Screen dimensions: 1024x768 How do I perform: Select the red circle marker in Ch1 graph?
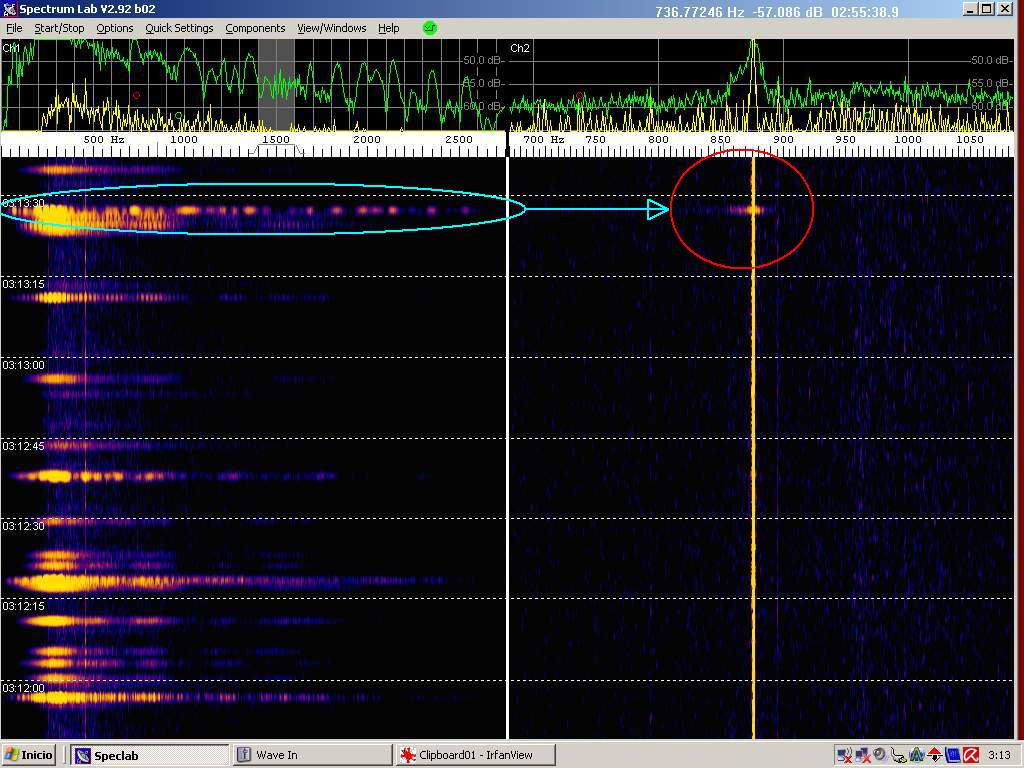coord(137,96)
